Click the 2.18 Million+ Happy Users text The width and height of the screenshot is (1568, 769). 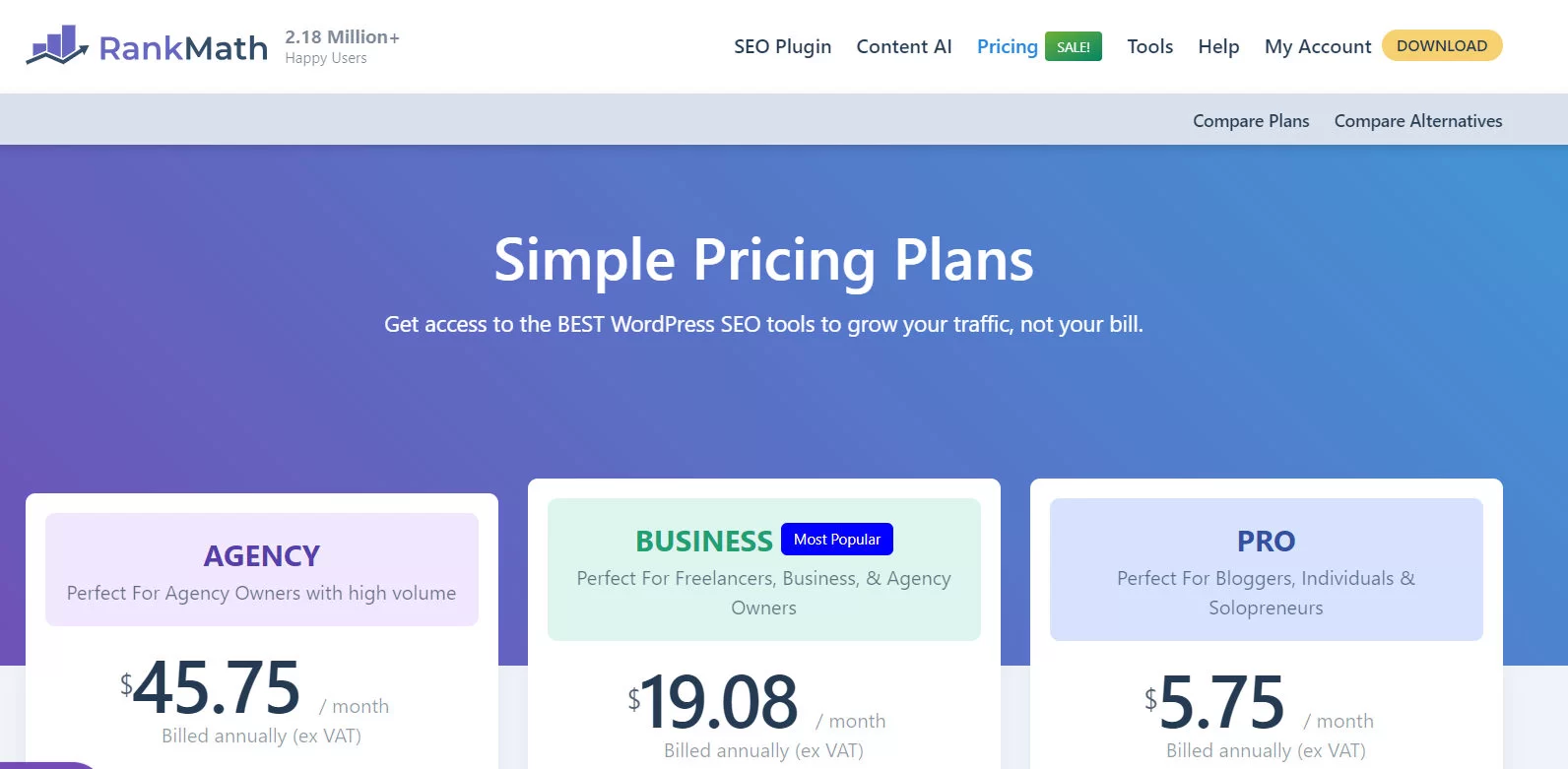[342, 46]
